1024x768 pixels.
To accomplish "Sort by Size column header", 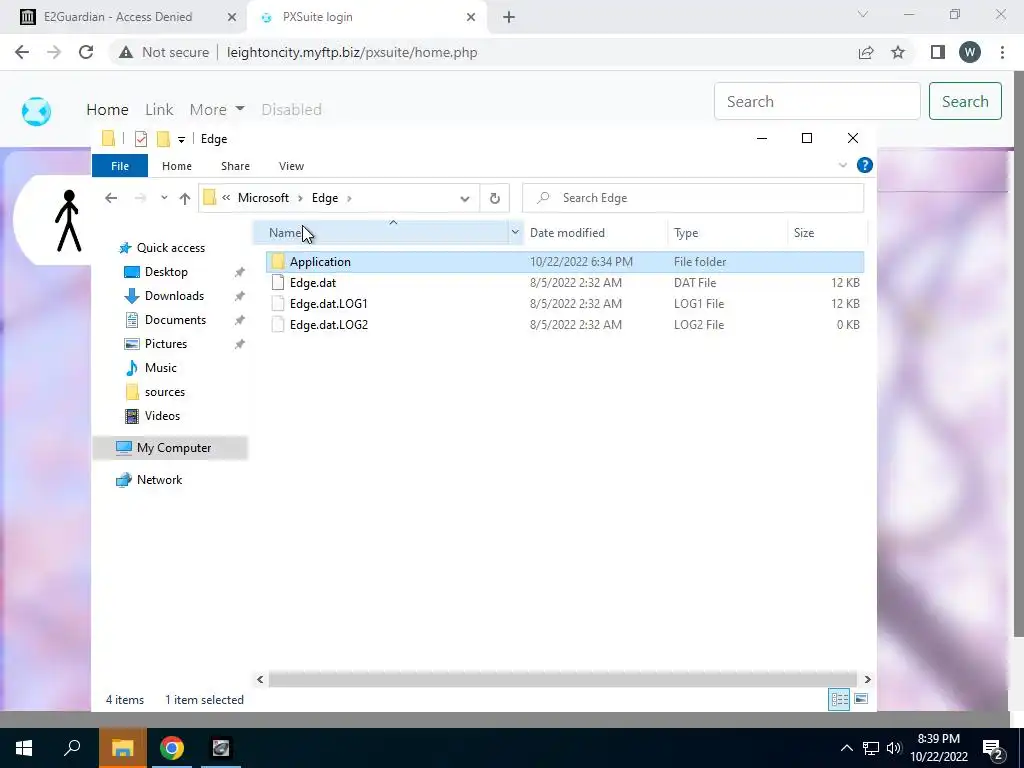I will (804, 232).
